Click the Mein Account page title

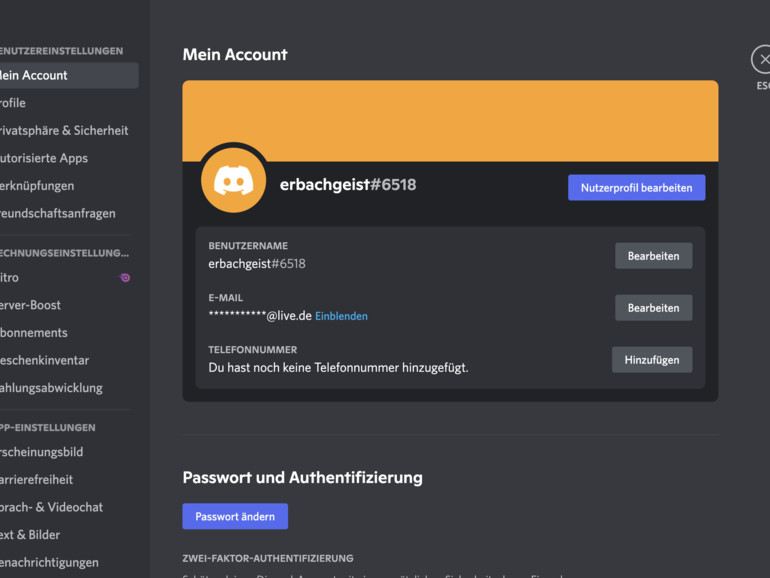click(235, 55)
